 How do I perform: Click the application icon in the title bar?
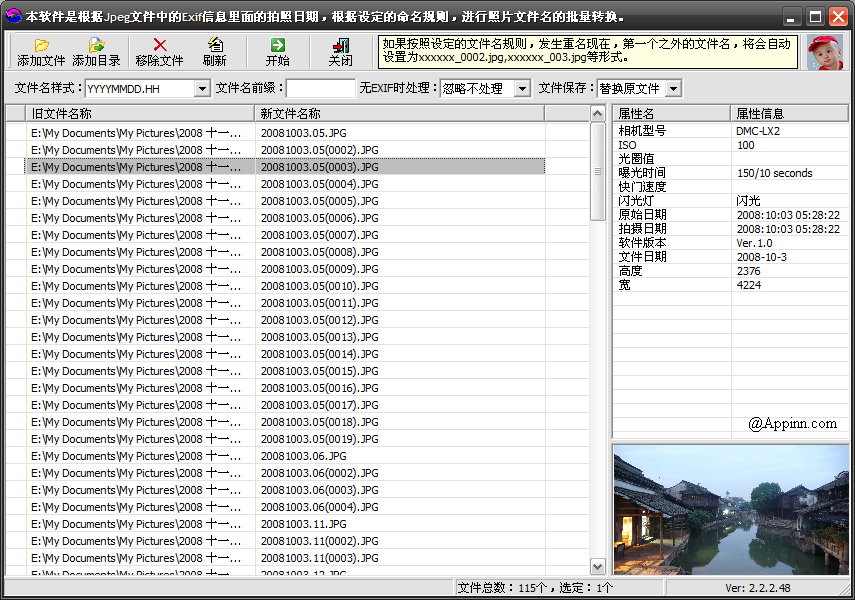click(13, 16)
